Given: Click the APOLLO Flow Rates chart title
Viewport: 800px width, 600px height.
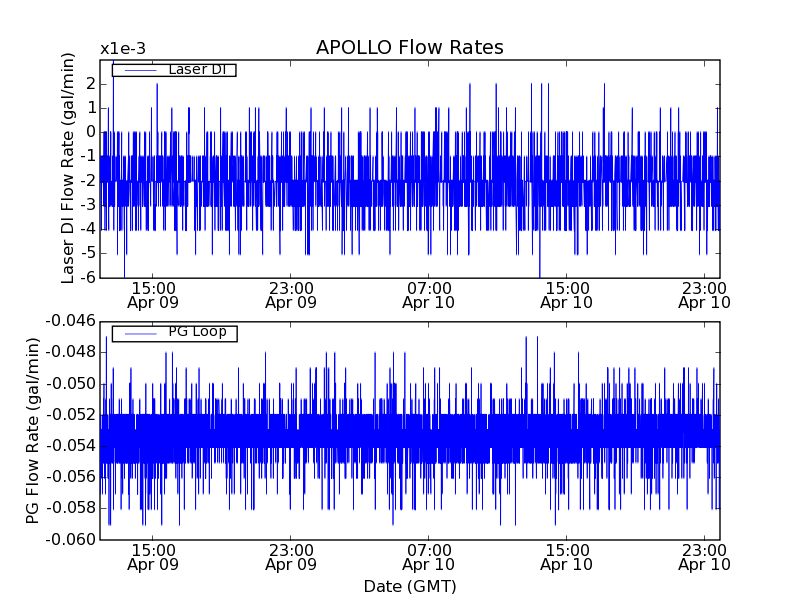Looking at the screenshot, I should click(x=409, y=48).
